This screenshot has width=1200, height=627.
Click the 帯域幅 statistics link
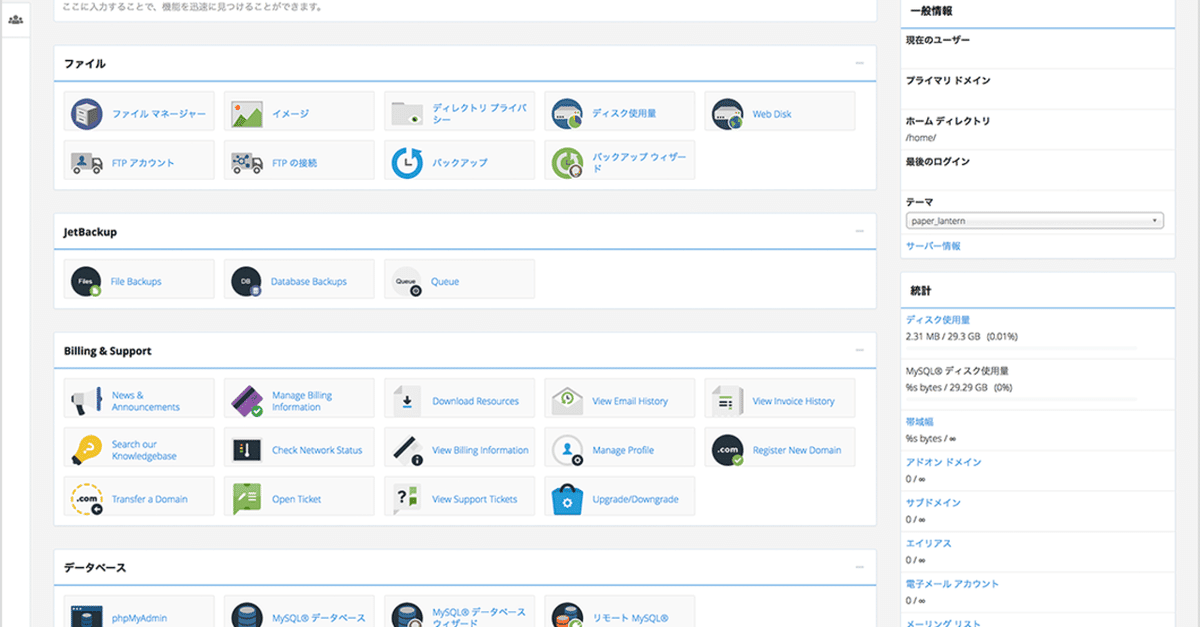pyautogui.click(x=920, y=422)
